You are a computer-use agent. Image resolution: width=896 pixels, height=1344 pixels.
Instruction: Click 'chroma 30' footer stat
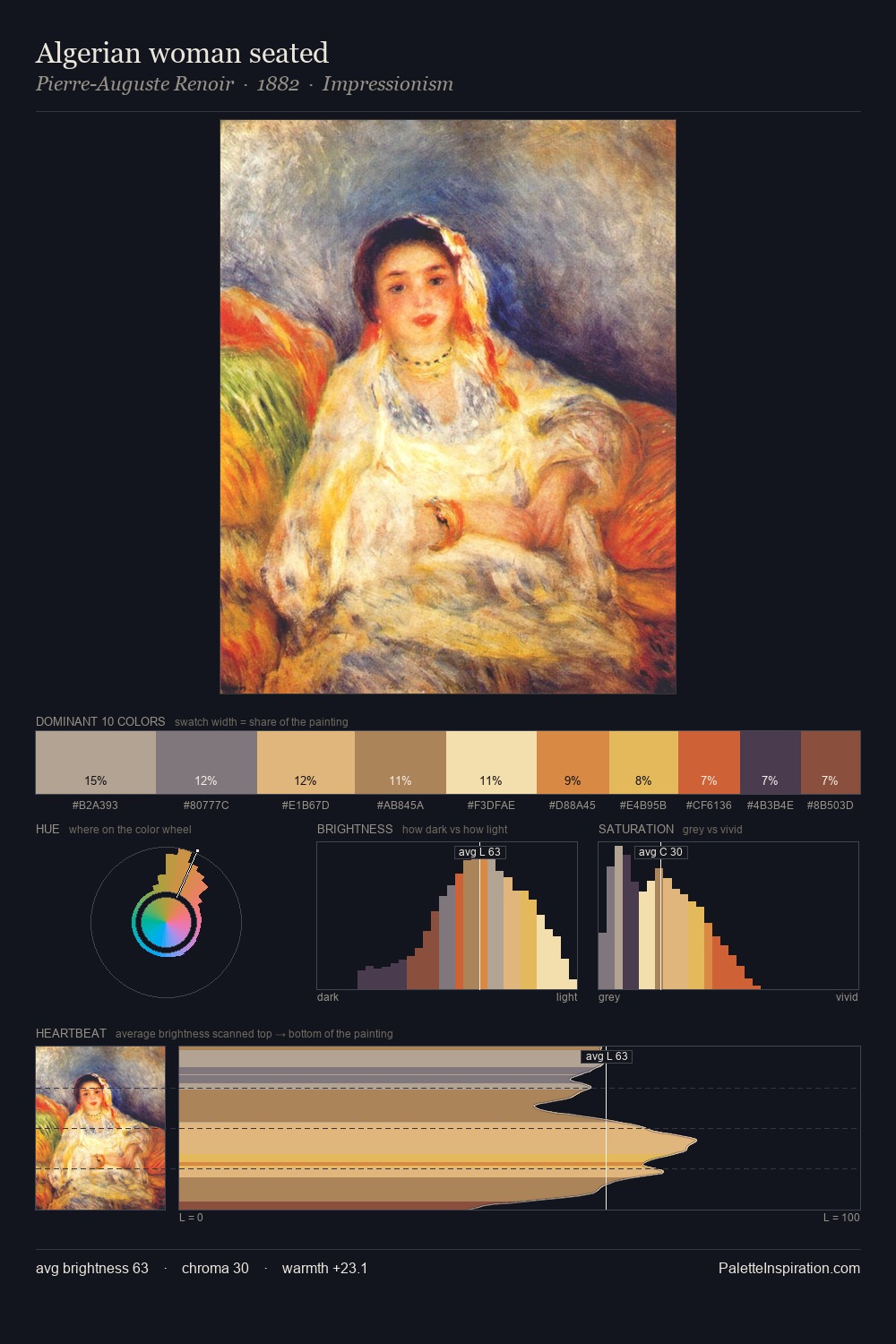point(215,1268)
